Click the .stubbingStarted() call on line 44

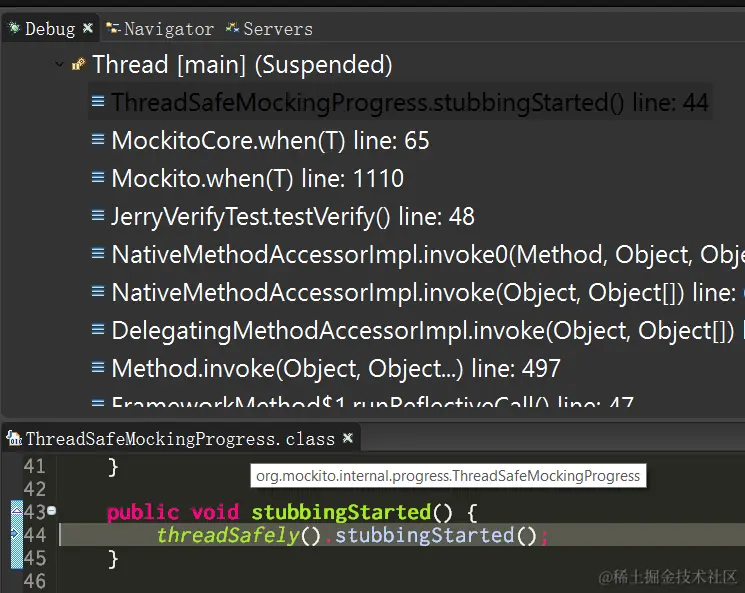[x=432, y=536]
